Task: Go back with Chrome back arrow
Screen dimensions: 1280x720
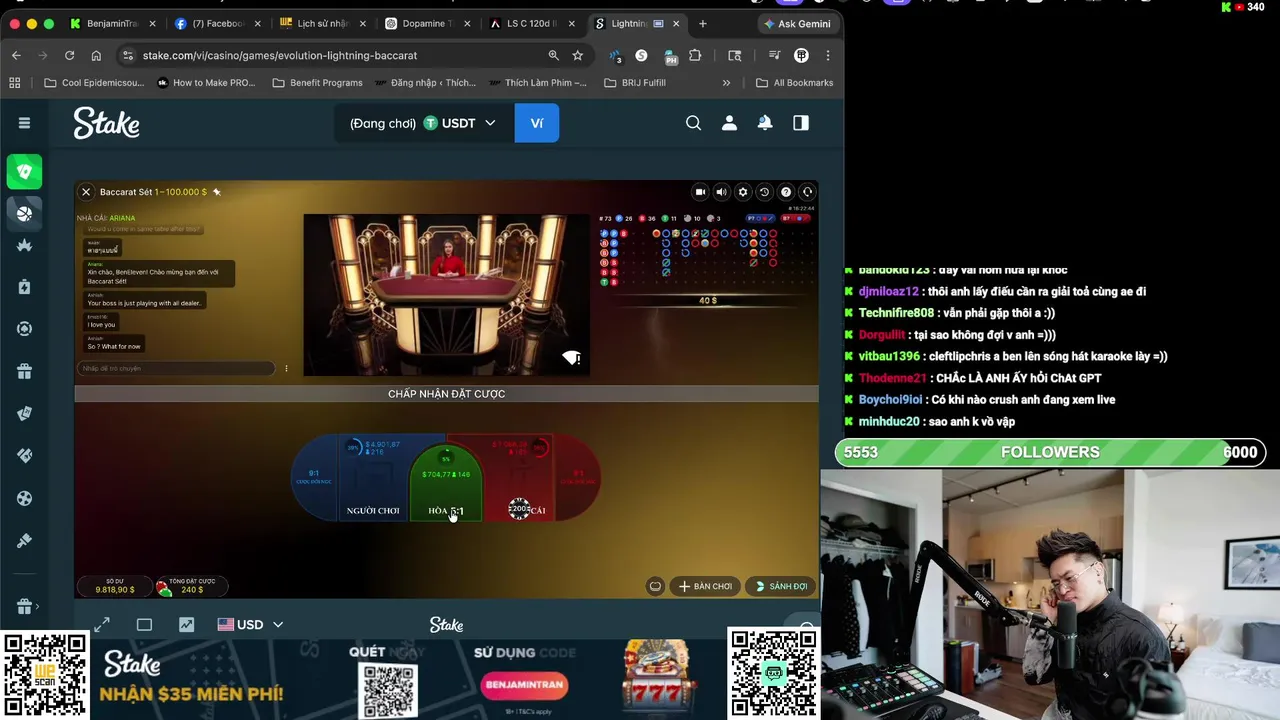Action: click(x=16, y=55)
